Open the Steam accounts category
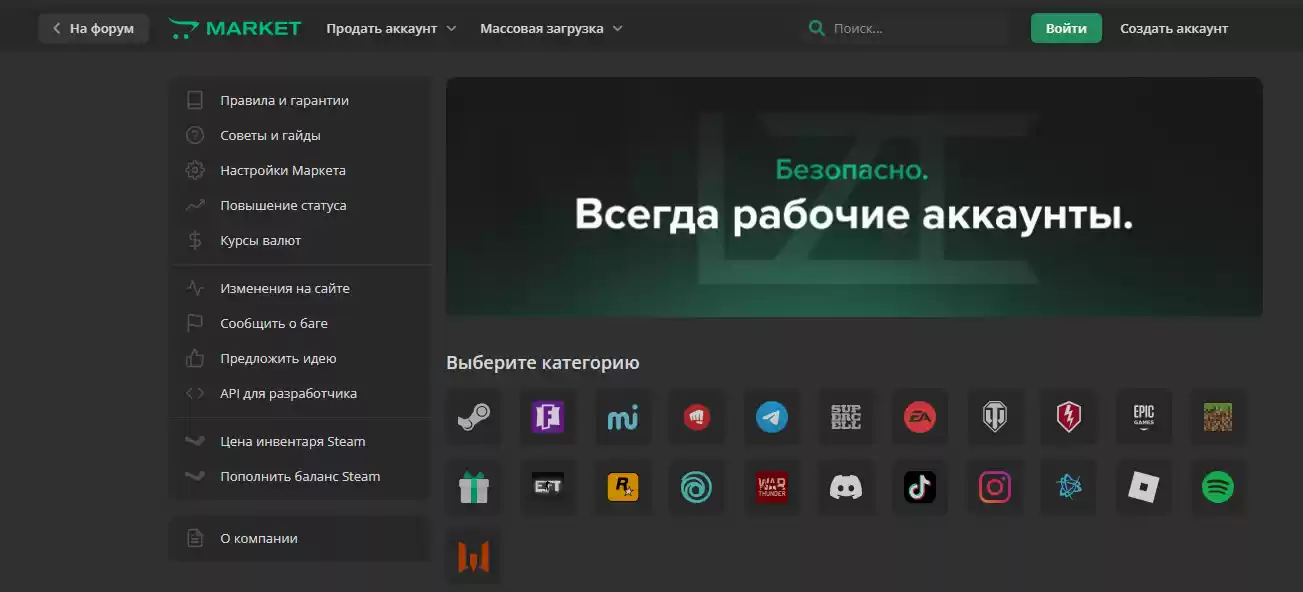Image resolution: width=1303 pixels, height=592 pixels. [x=474, y=417]
